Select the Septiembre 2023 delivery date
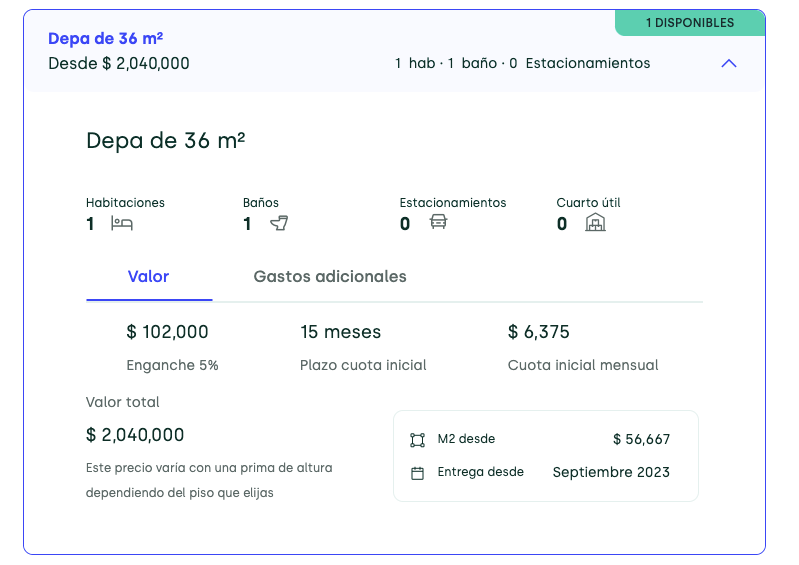 611,472
